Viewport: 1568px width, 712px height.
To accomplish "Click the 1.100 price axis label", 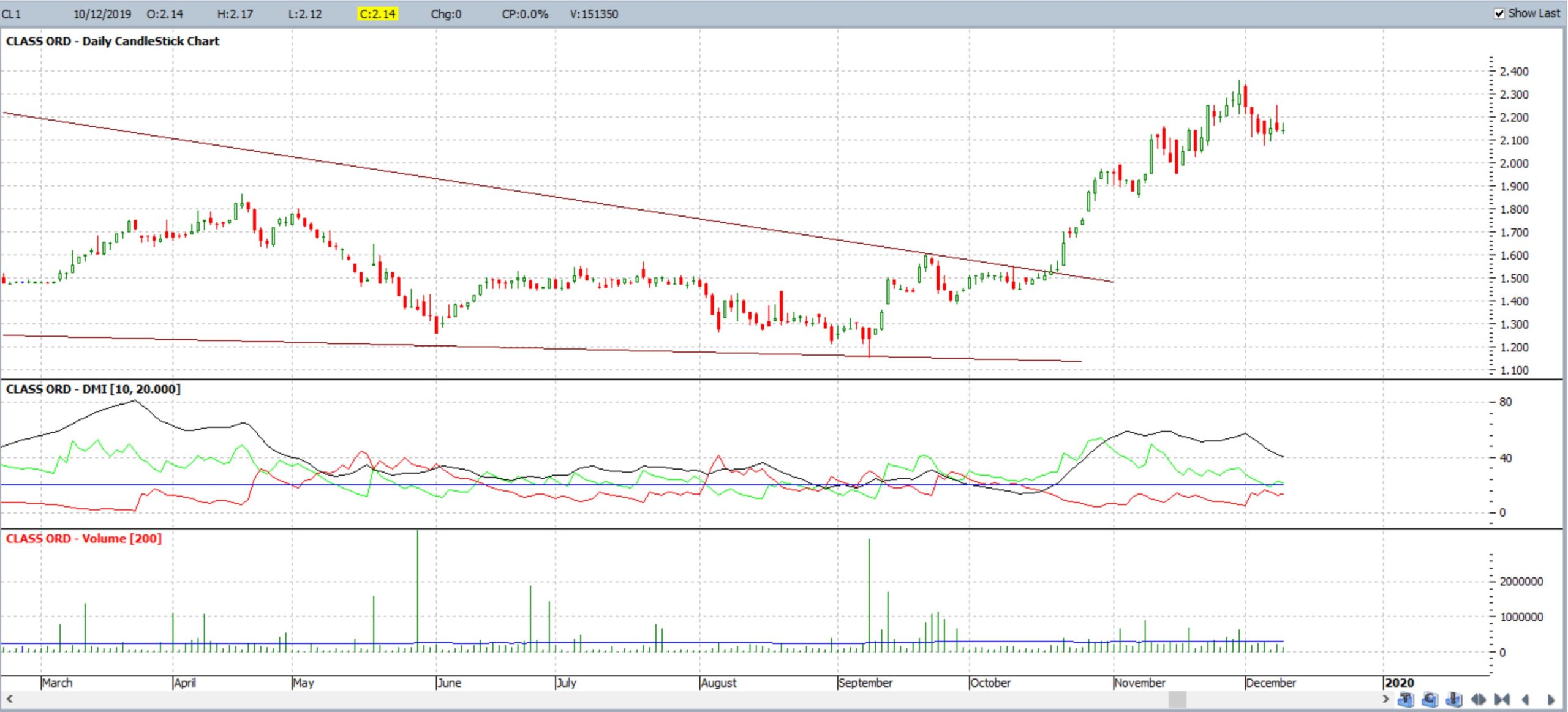I will tap(1514, 370).
